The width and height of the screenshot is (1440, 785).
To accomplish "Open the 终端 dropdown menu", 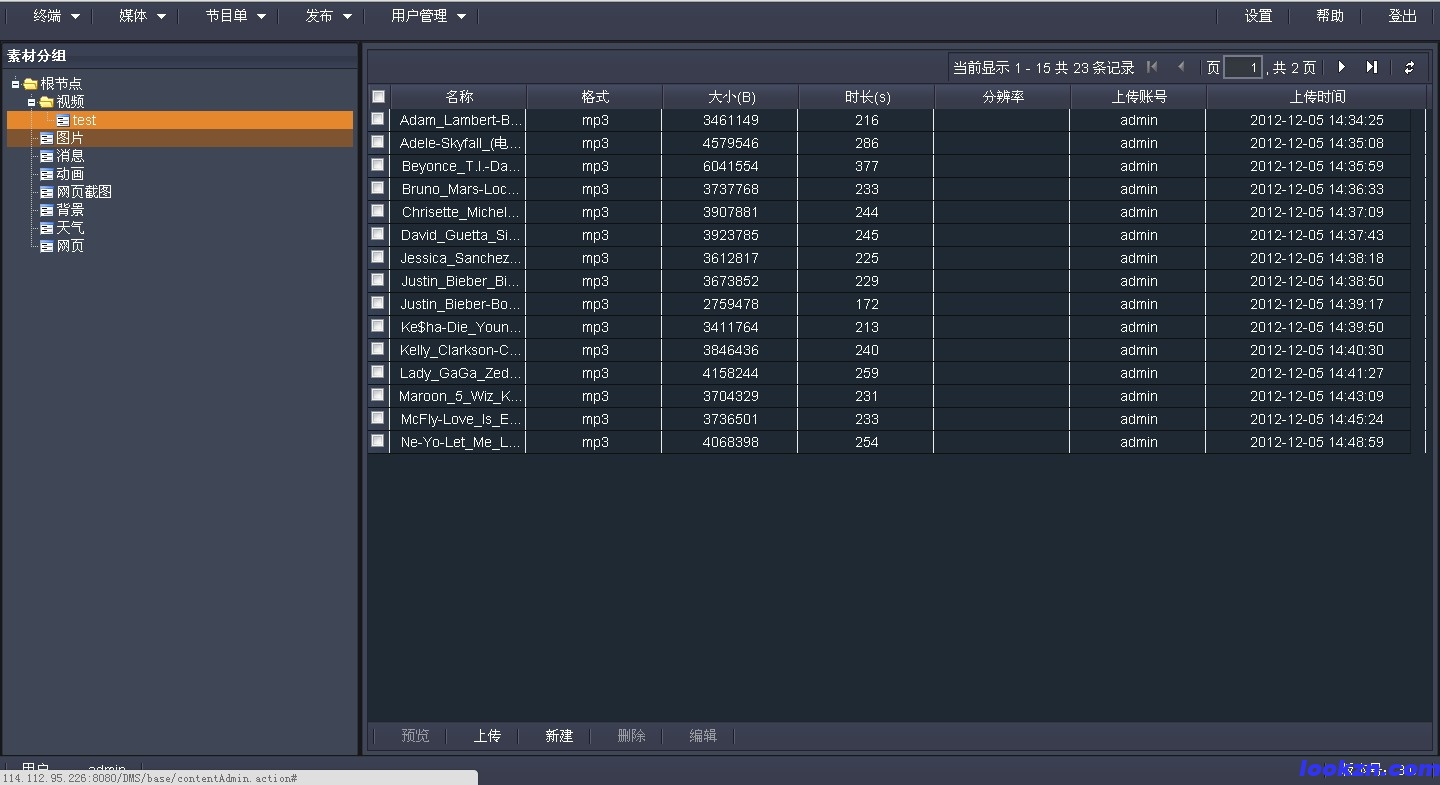I will [56, 16].
